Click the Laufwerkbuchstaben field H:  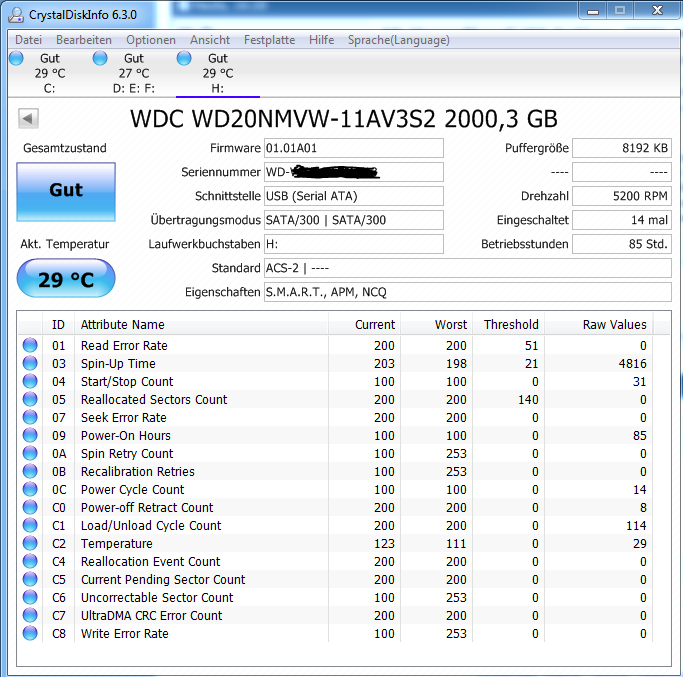354,244
